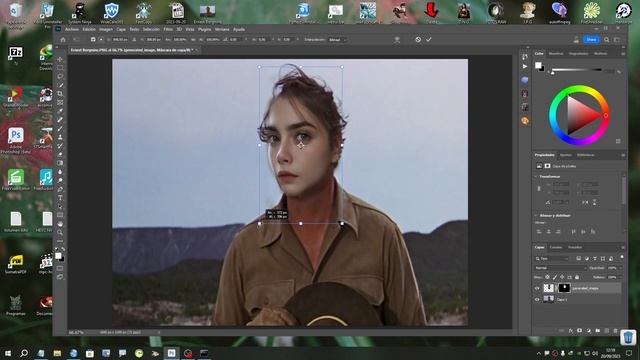Click the Share button
Viewport: 640px width, 360px height.
(x=591, y=40)
